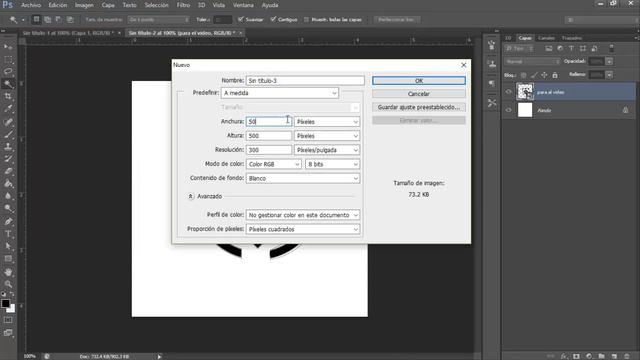Open Contenido de fondo dropdown
Viewport: 640px width, 360px height.
[303, 178]
